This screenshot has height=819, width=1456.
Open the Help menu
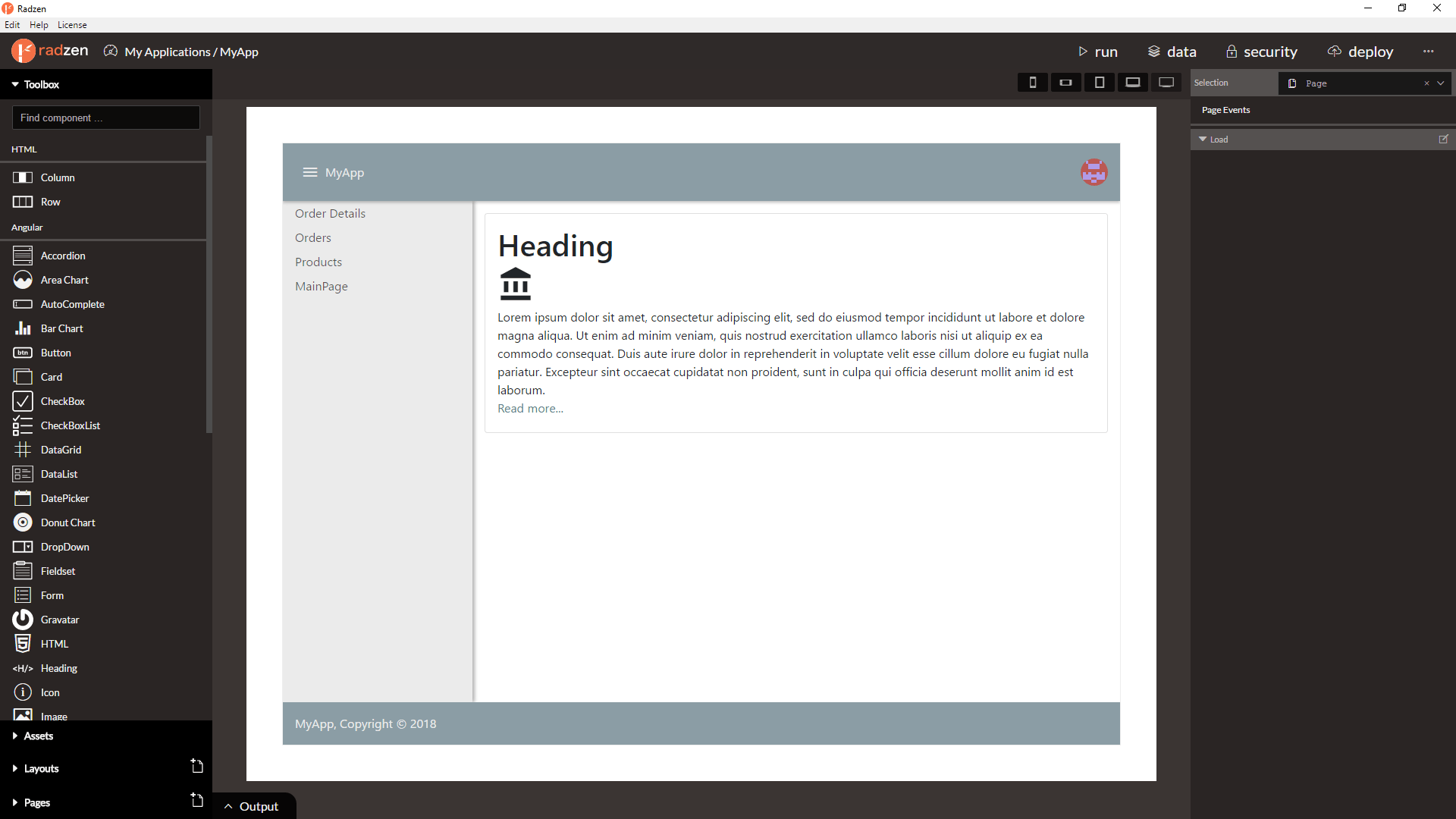[x=39, y=25]
